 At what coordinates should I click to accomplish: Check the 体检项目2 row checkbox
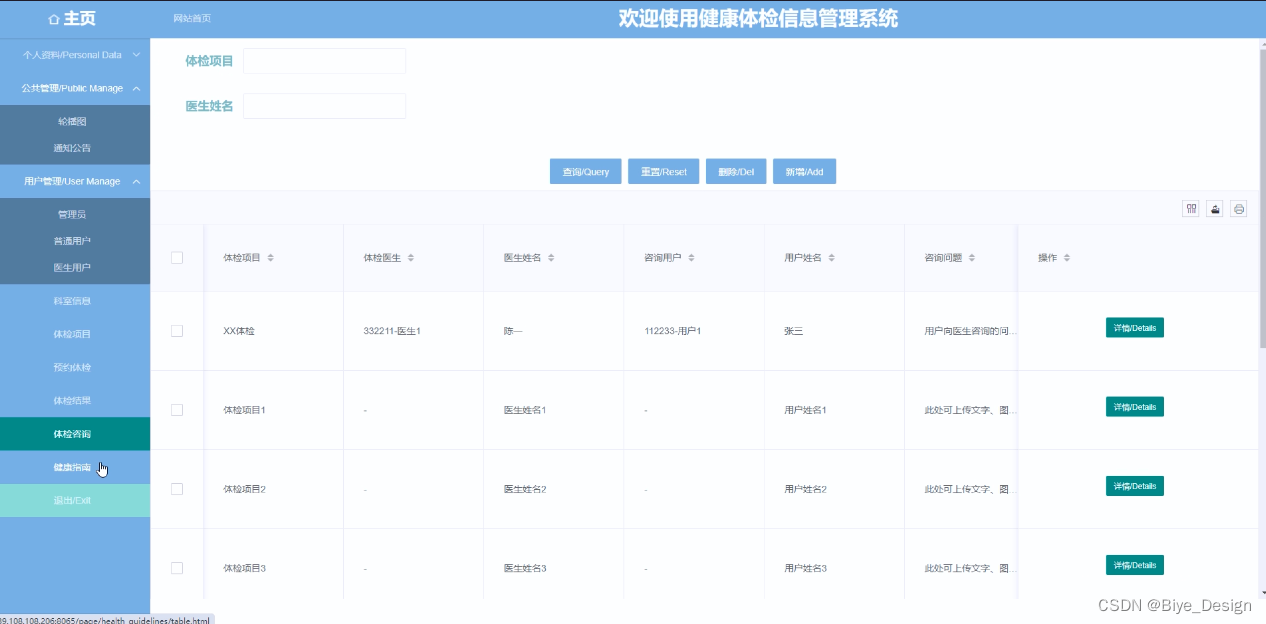point(177,489)
